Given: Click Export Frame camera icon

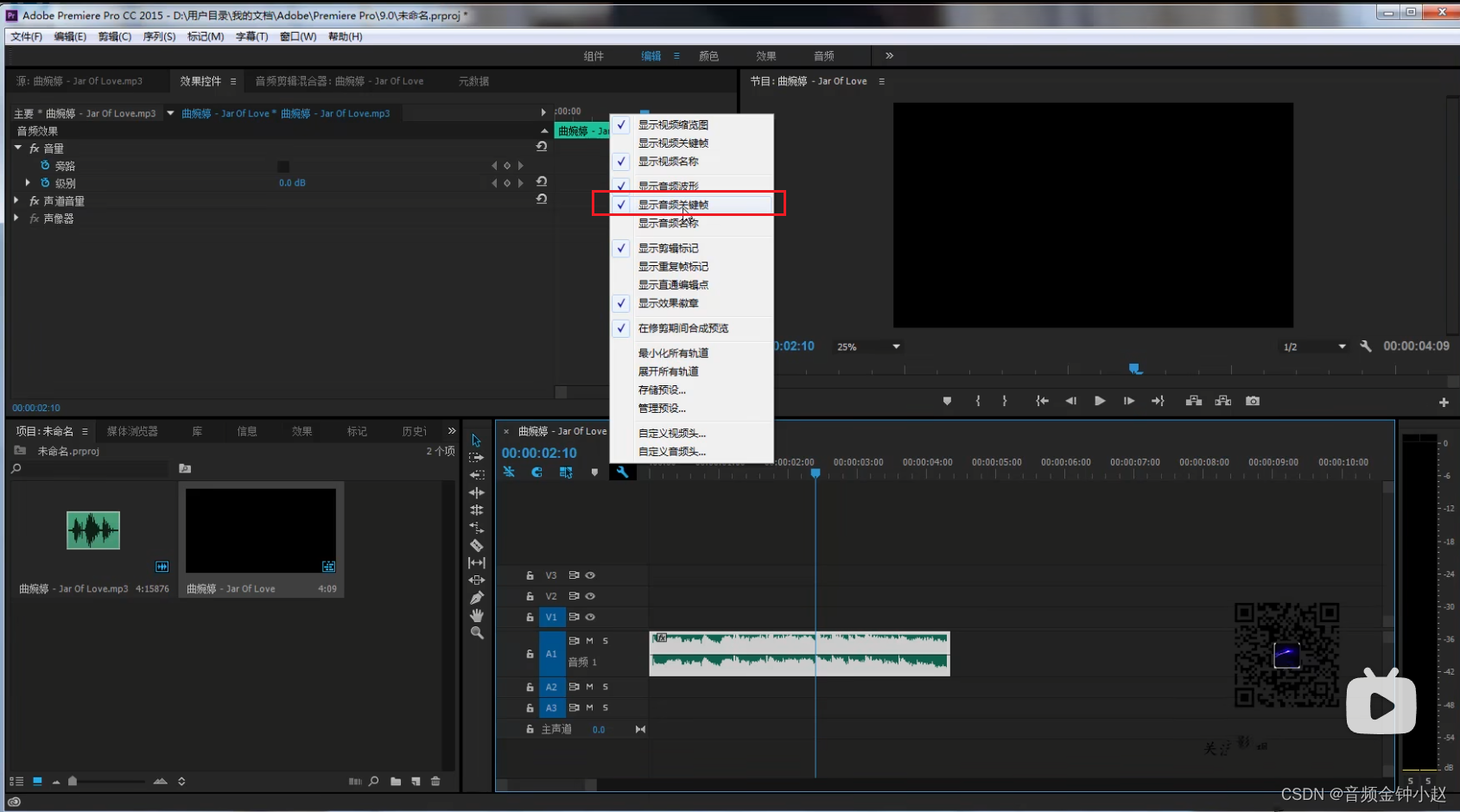Looking at the screenshot, I should [x=1253, y=401].
